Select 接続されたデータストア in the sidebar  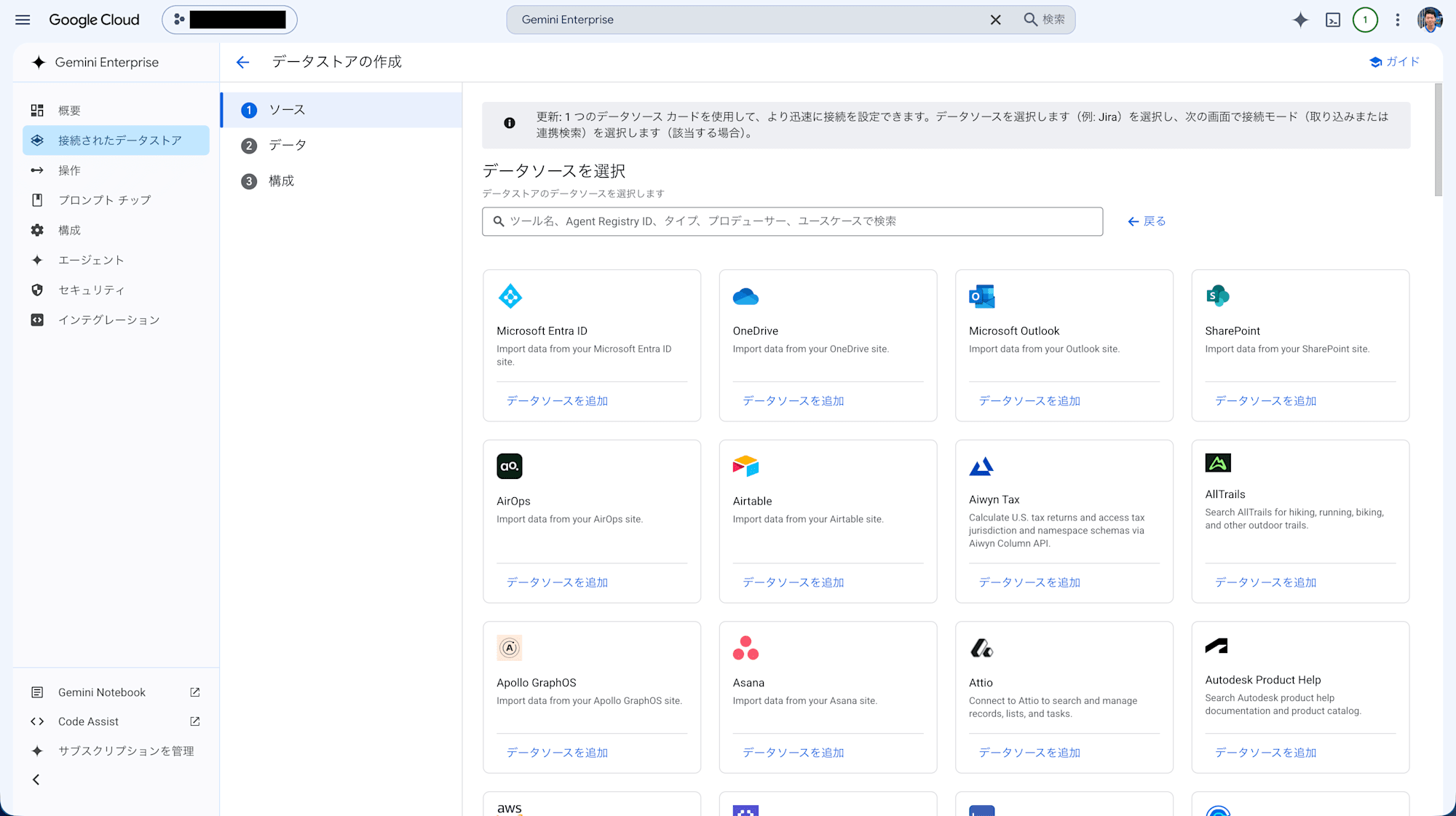(116, 140)
